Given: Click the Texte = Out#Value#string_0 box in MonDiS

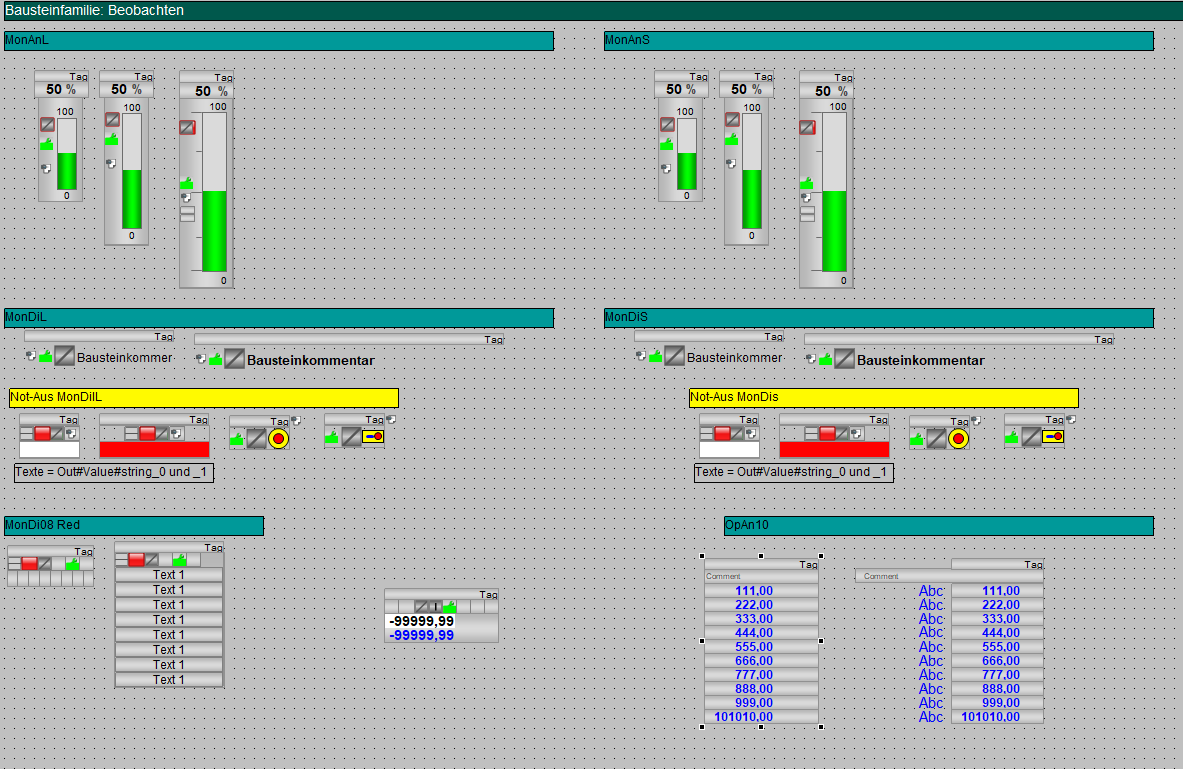Looking at the screenshot, I should 794,472.
